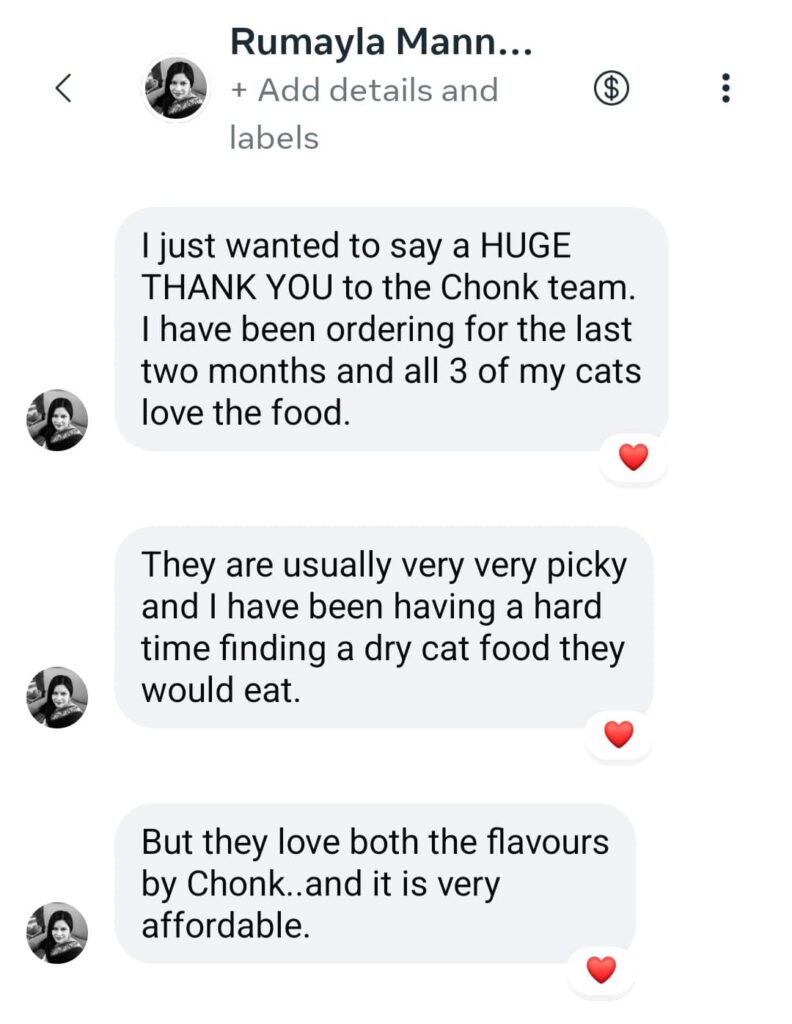Click the text 'love the food.'
Viewport: 792px width, 1024px height.
[246, 413]
